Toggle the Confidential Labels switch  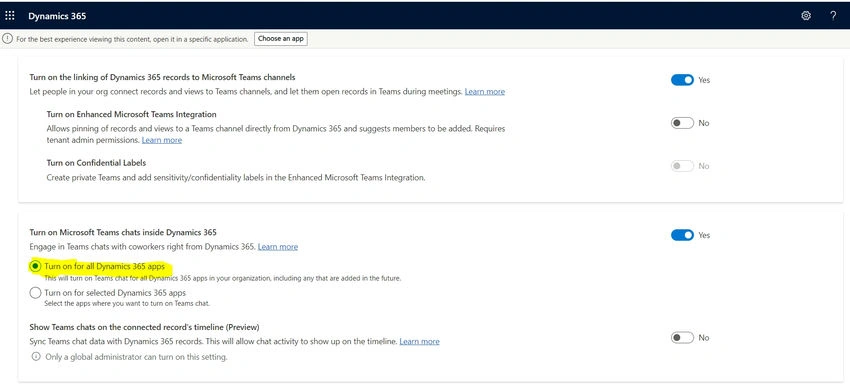682,166
